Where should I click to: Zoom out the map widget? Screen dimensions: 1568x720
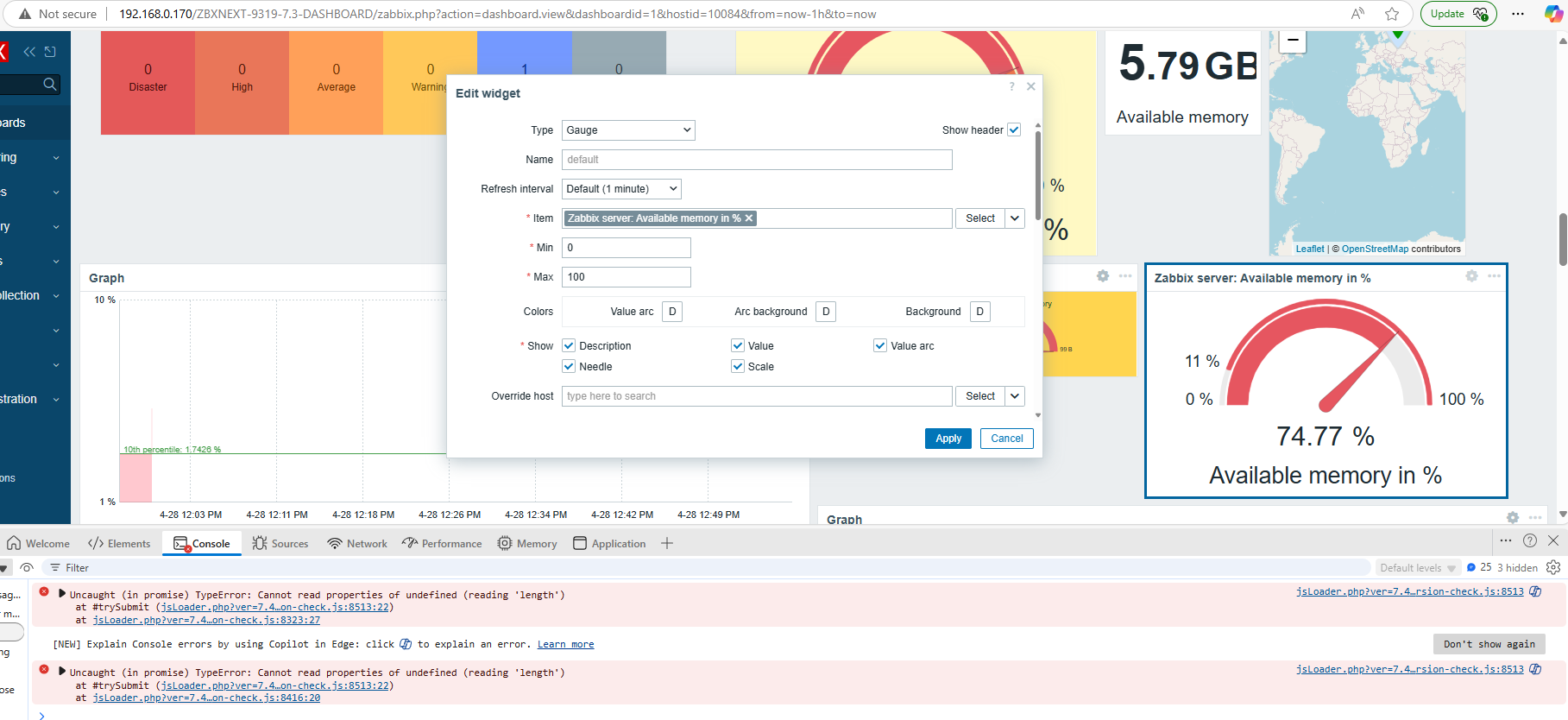tap(1293, 41)
